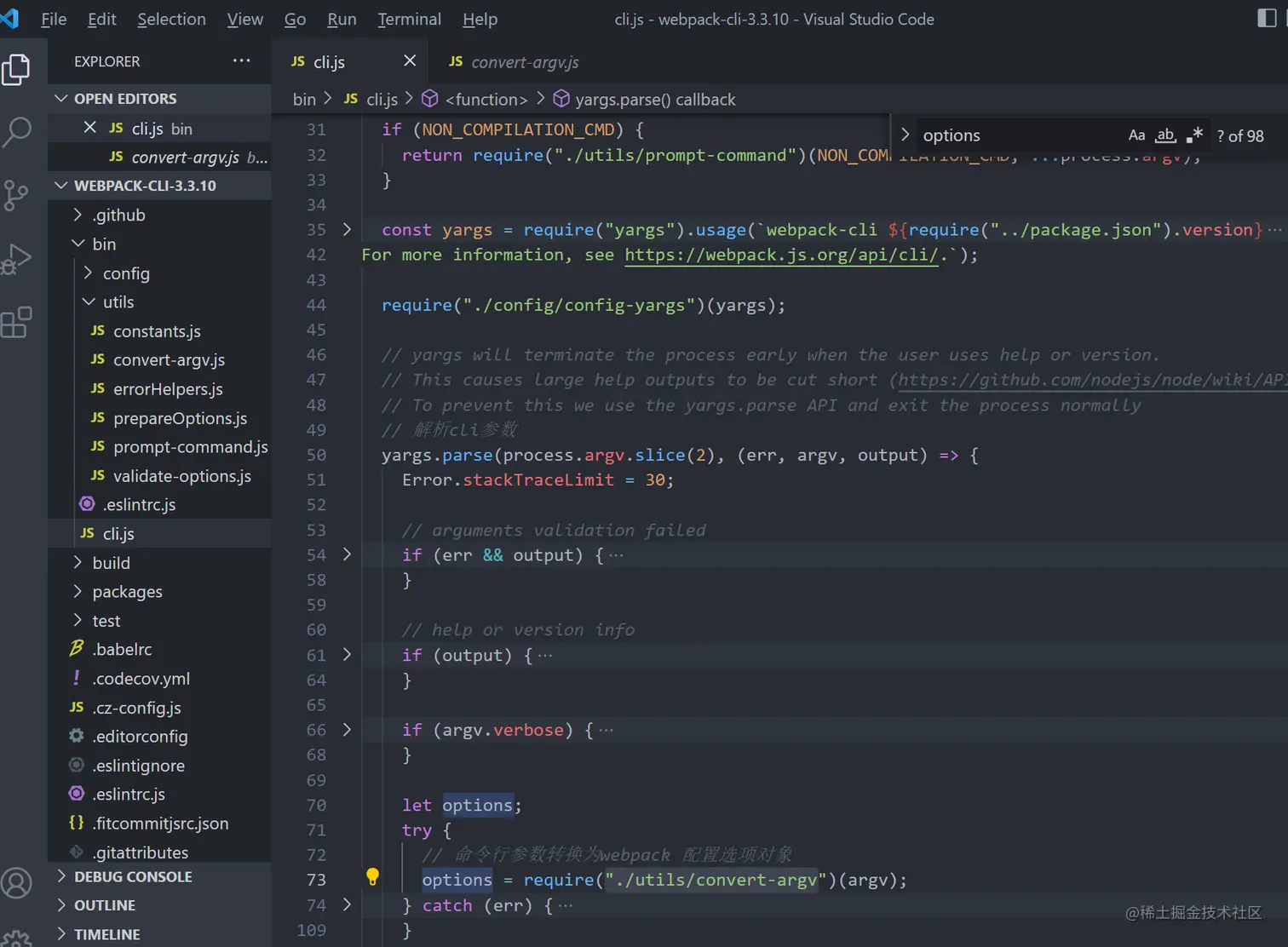Open Run and Debug view
The image size is (1288, 947).
coord(17,259)
